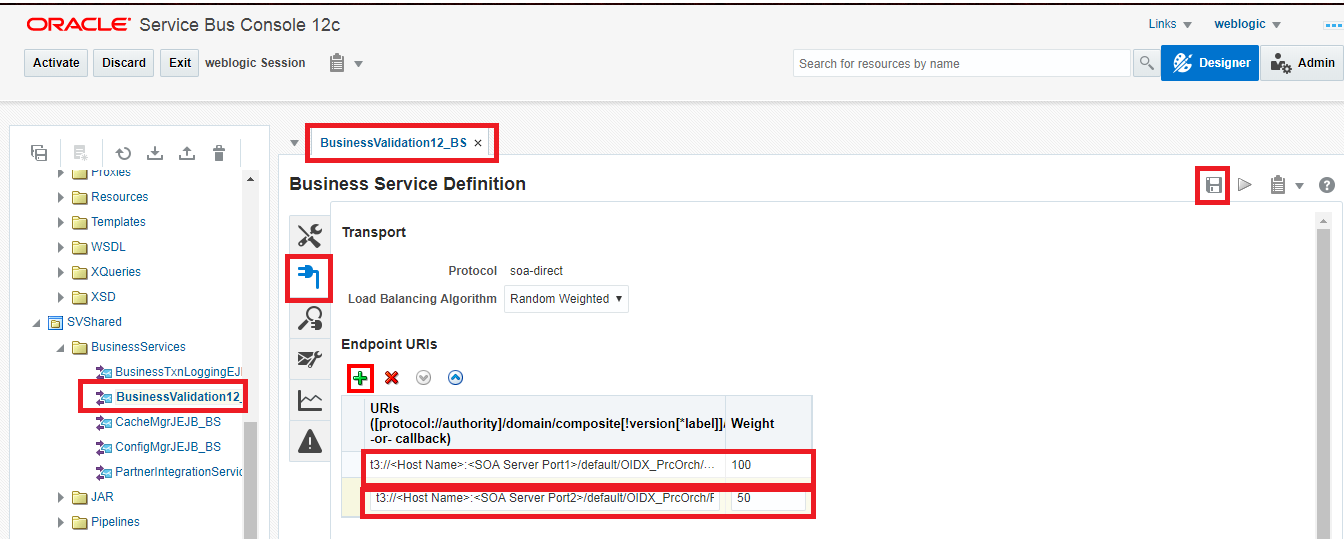The width and height of the screenshot is (1344, 539).
Task: Open the weblogic user menu
Action: pos(1247,24)
